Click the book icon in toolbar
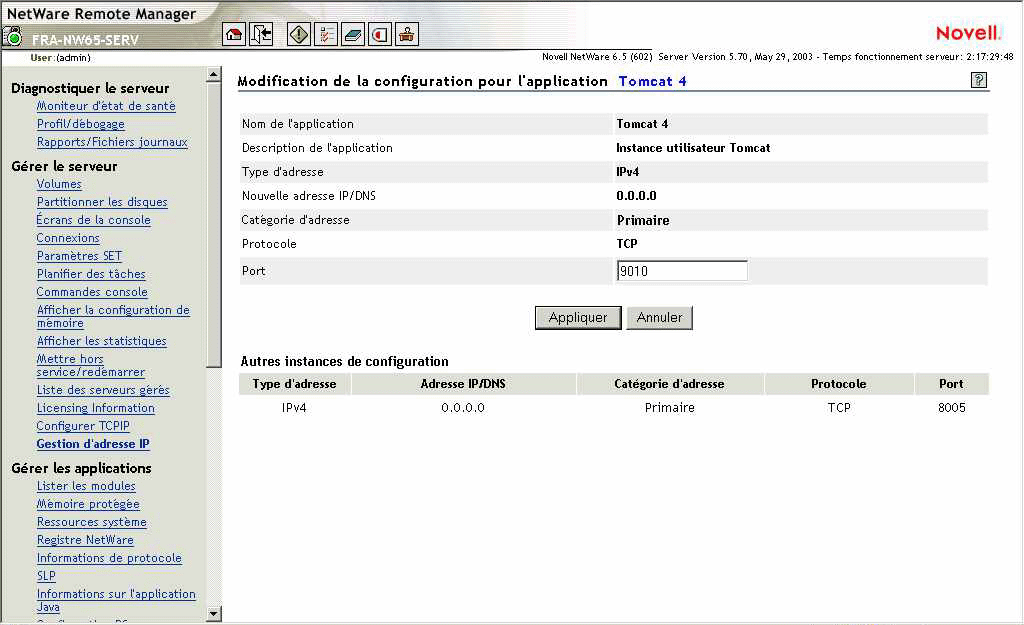The width and height of the screenshot is (1024, 625). pyautogui.click(x=353, y=34)
